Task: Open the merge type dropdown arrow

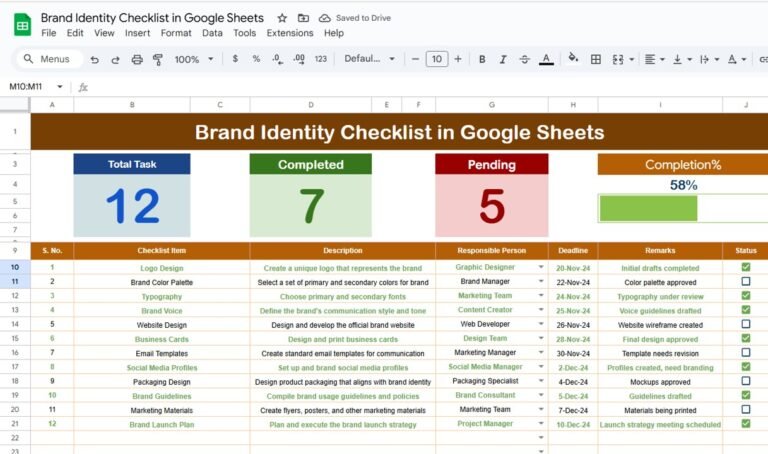Action: tap(632, 59)
